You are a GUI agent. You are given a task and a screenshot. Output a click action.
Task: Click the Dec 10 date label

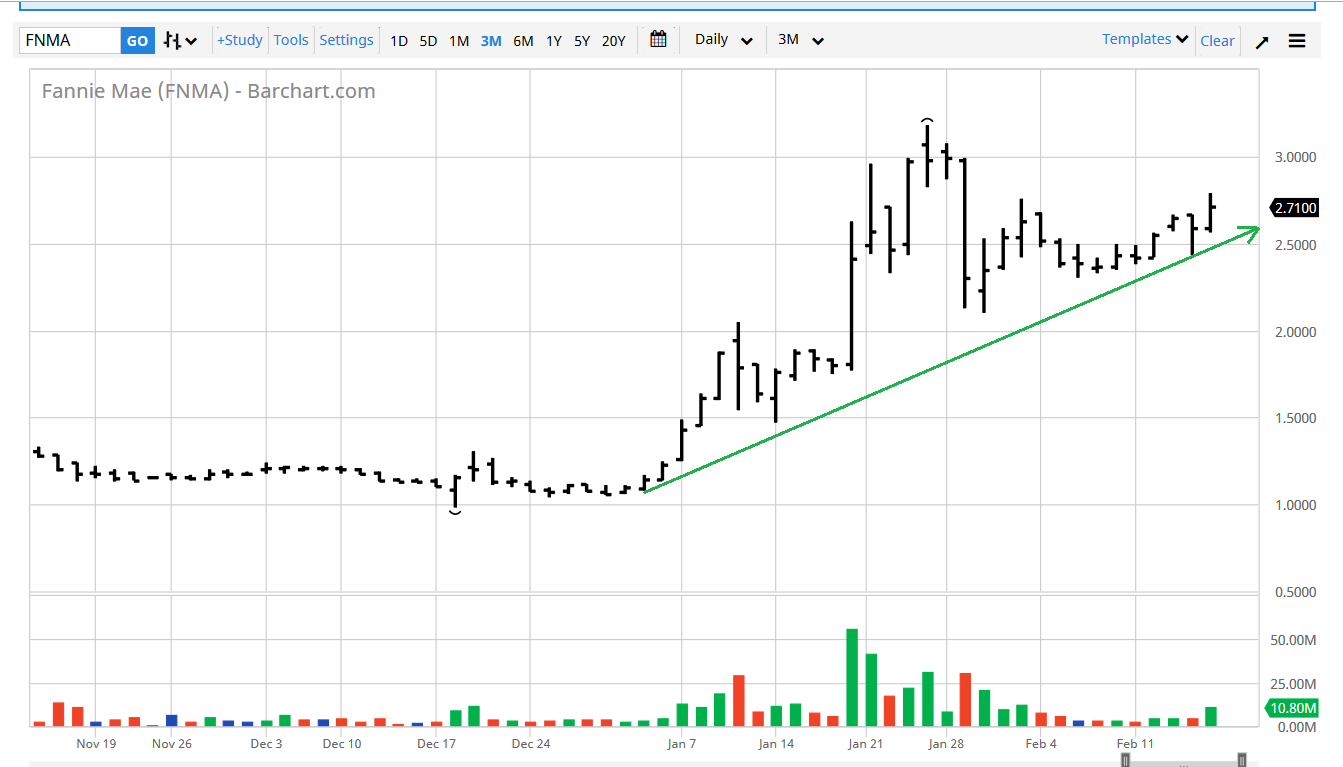[x=341, y=744]
